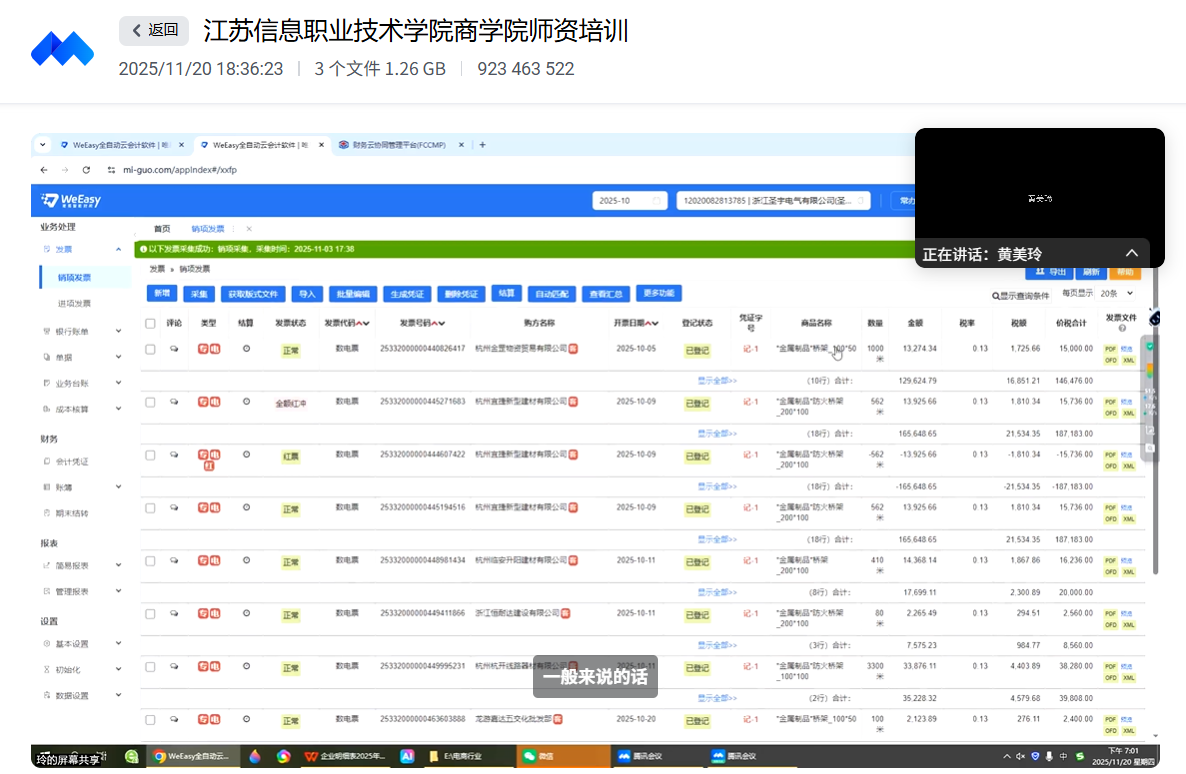This screenshot has width=1186, height=774.
Task: Collapse the speaker panel with the chevron
Action: 1132,254
